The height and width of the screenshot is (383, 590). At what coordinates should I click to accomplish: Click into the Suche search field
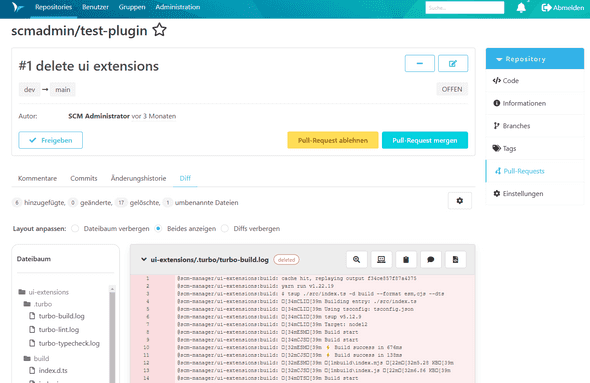[465, 8]
